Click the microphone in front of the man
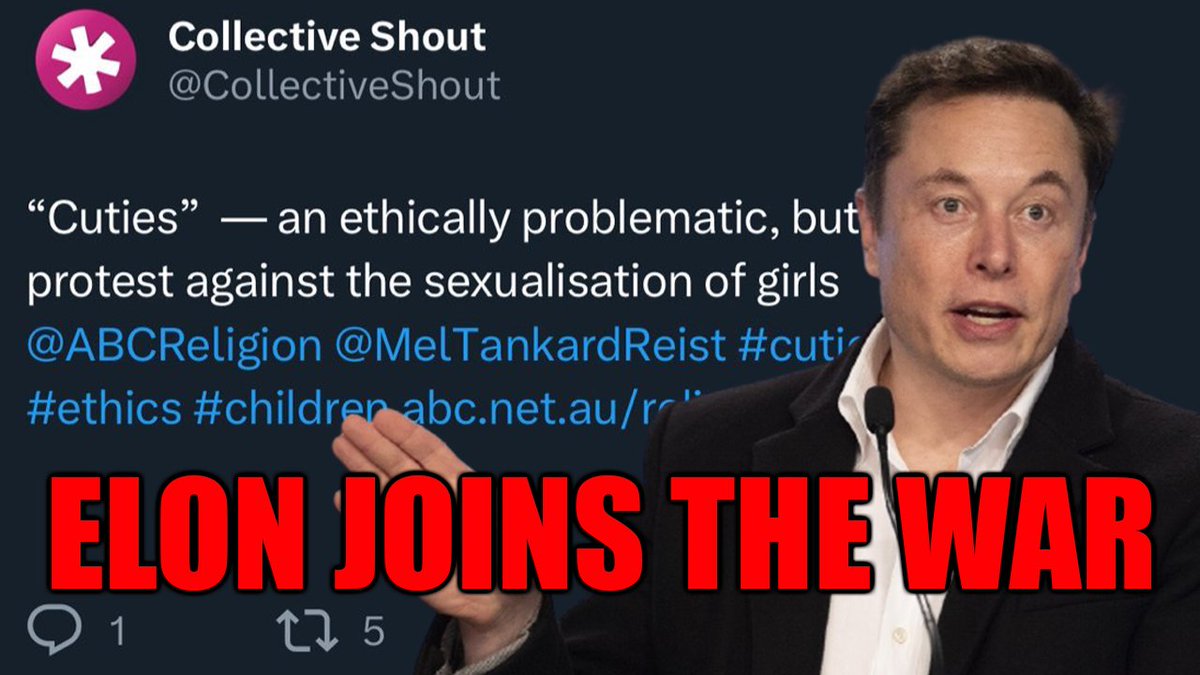Viewport: 1200px width, 675px height. coord(879,412)
